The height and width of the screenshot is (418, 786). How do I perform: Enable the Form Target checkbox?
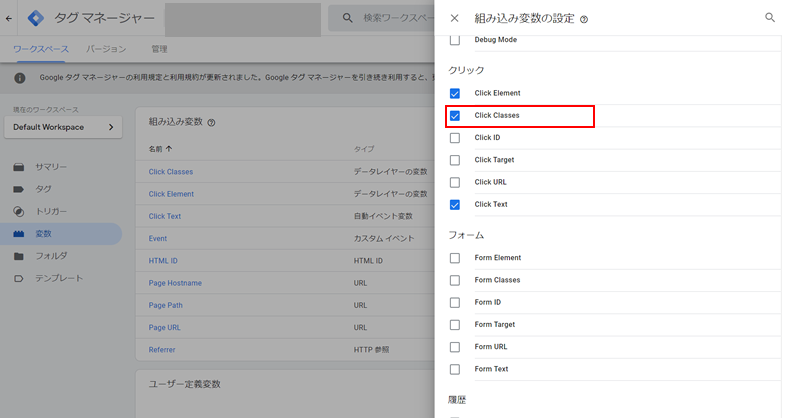tap(455, 325)
